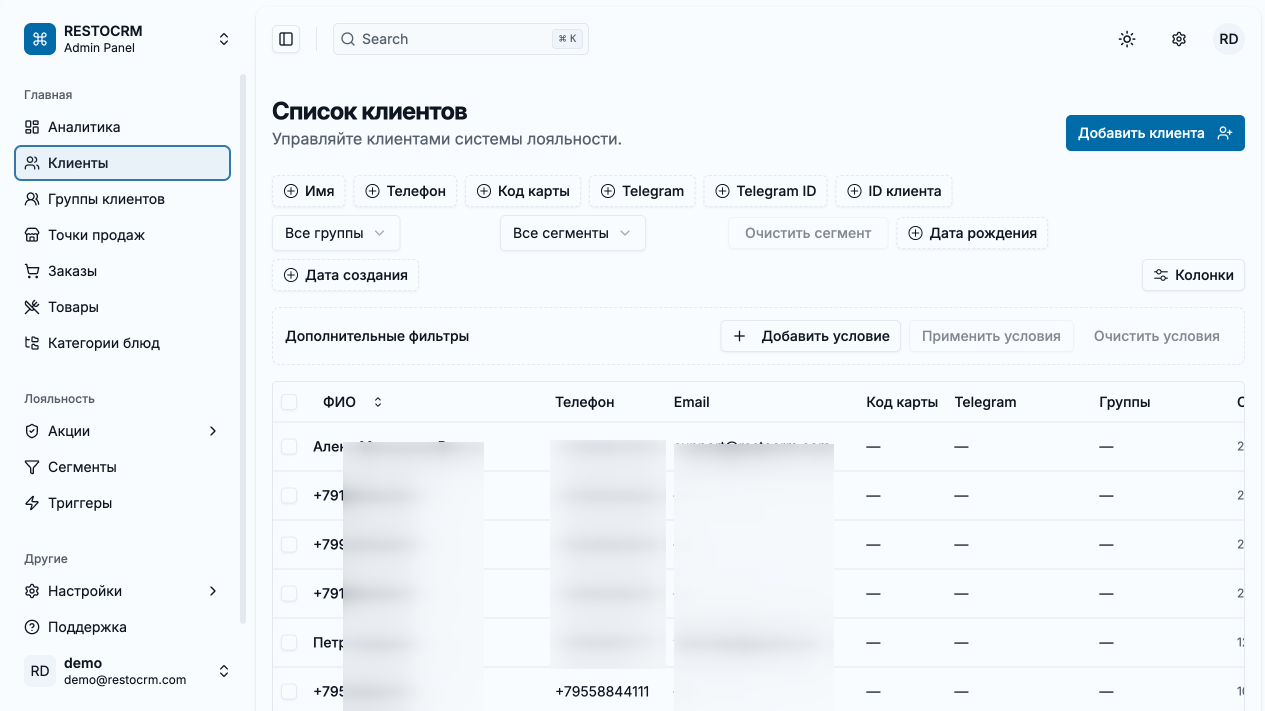Switch theme with the sun icon
Viewport: 1265px width, 711px height.
point(1127,39)
